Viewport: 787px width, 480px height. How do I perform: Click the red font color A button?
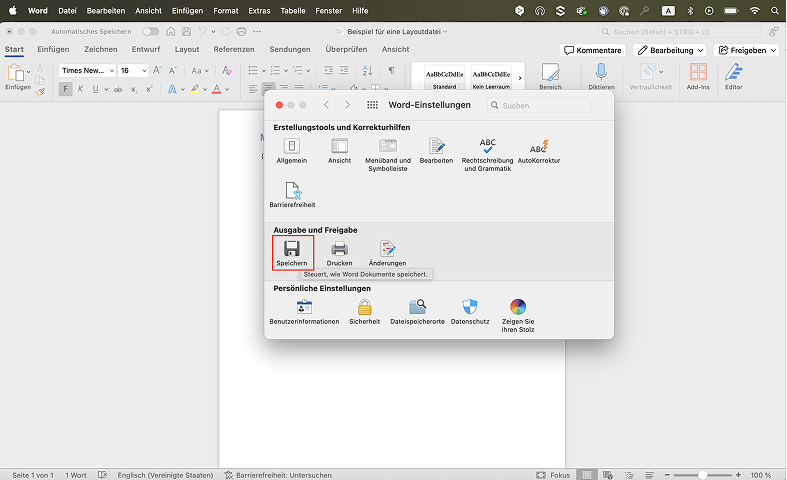(217, 89)
